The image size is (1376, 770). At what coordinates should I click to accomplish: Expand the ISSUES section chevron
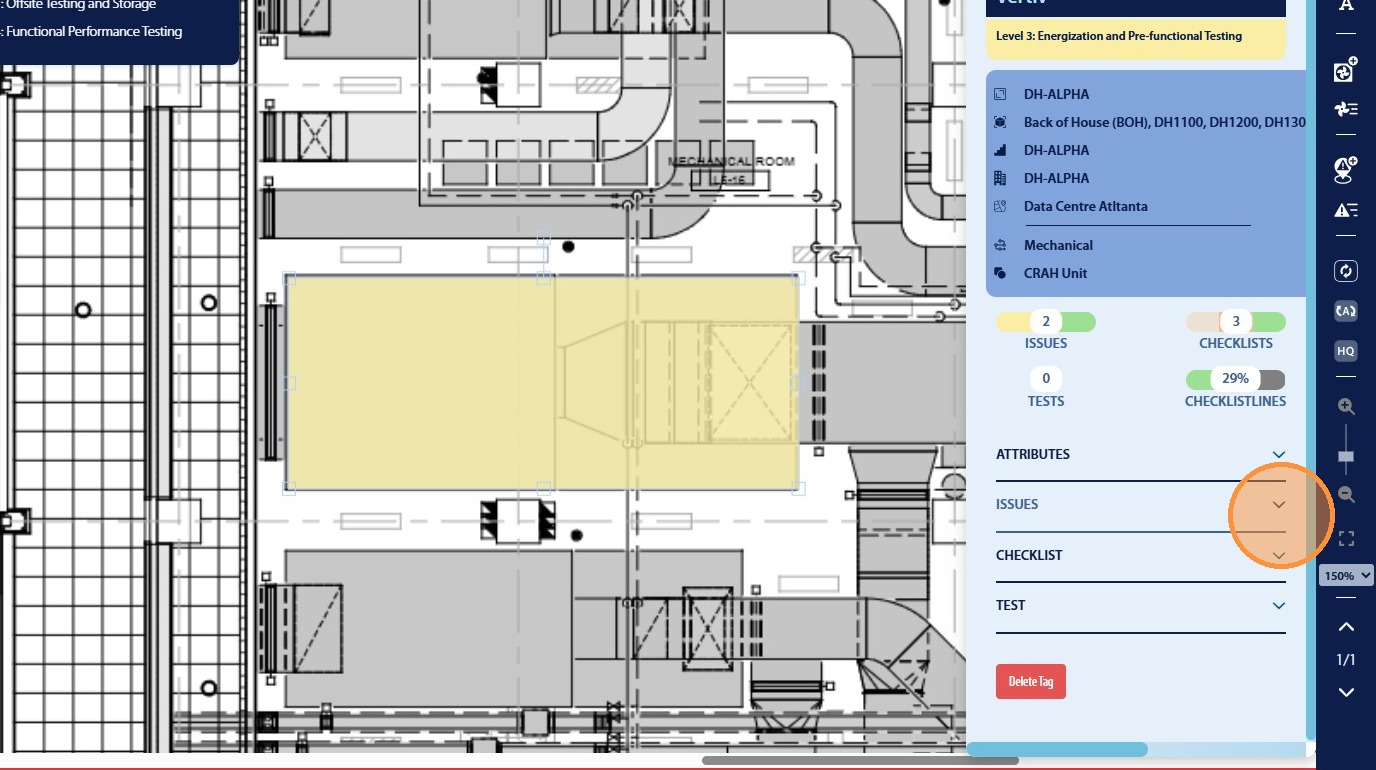(1279, 505)
